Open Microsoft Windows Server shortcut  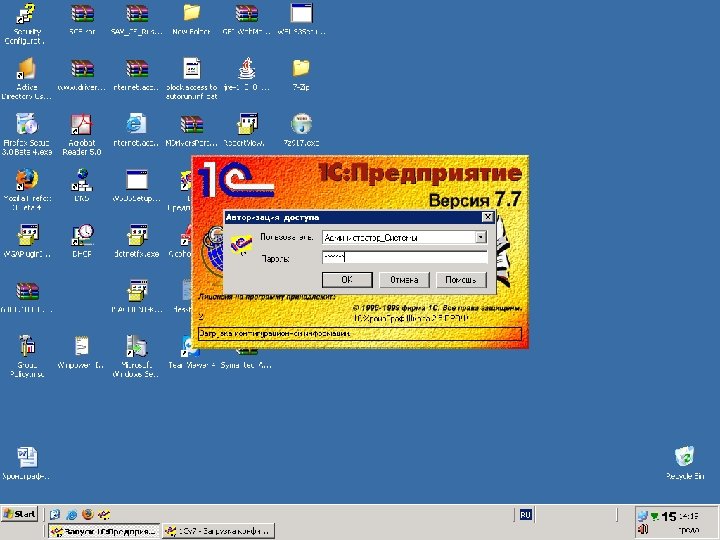tap(136, 356)
